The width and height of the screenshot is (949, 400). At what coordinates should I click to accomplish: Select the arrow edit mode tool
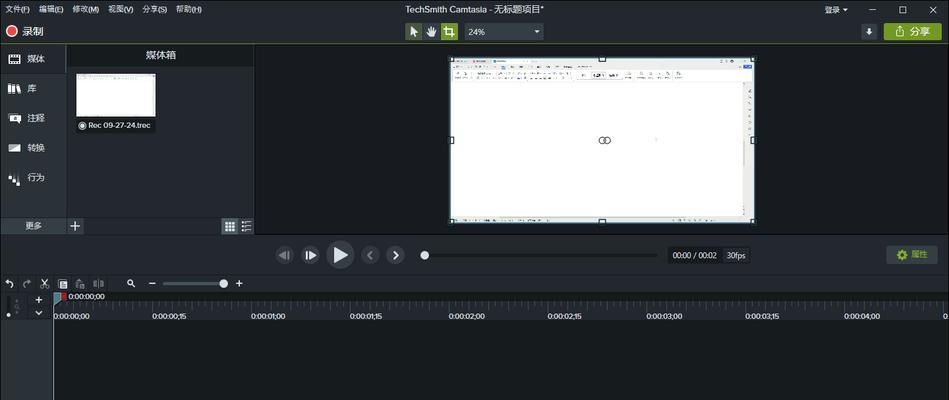tap(414, 32)
